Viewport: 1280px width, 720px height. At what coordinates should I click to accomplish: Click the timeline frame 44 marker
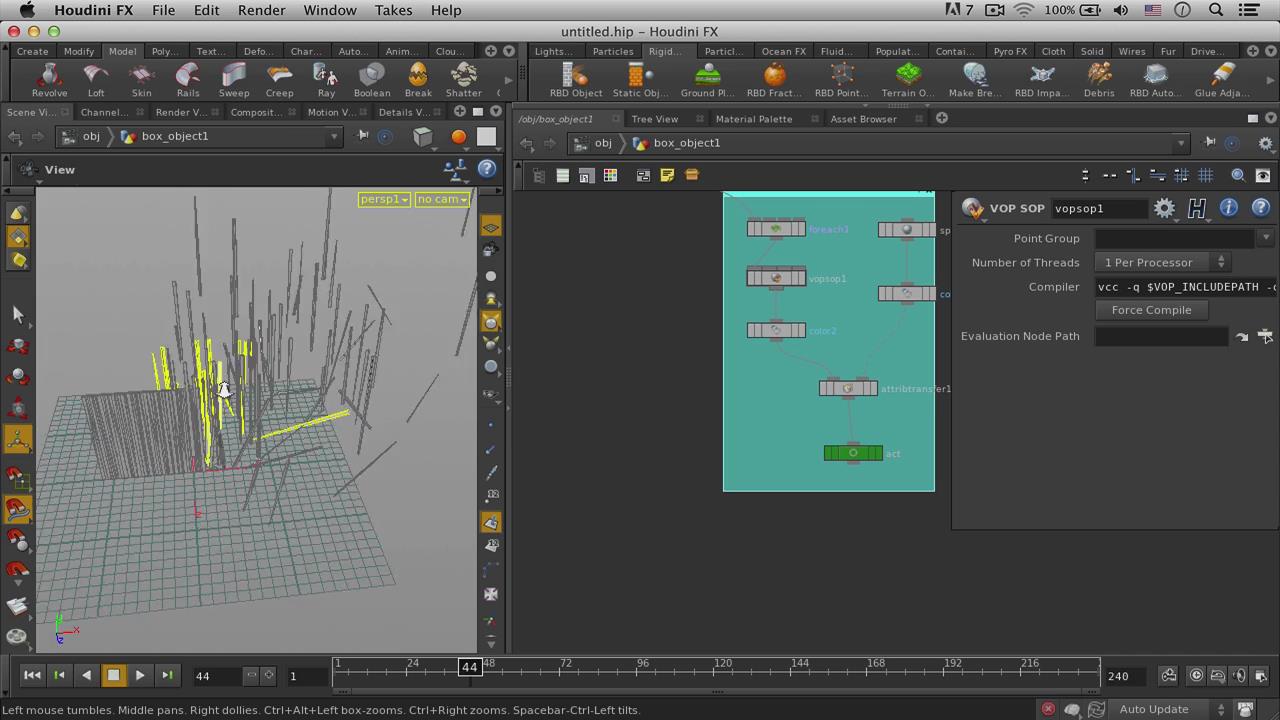tap(469, 667)
